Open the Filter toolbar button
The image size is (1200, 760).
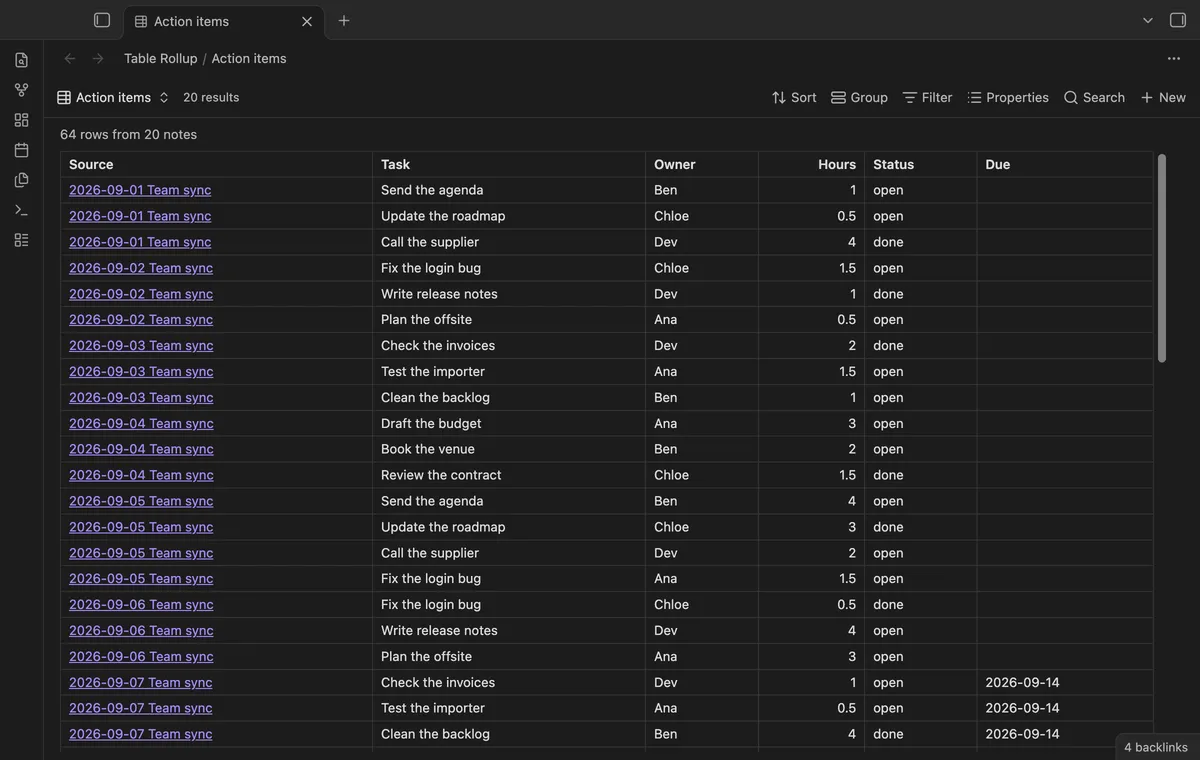(927, 97)
